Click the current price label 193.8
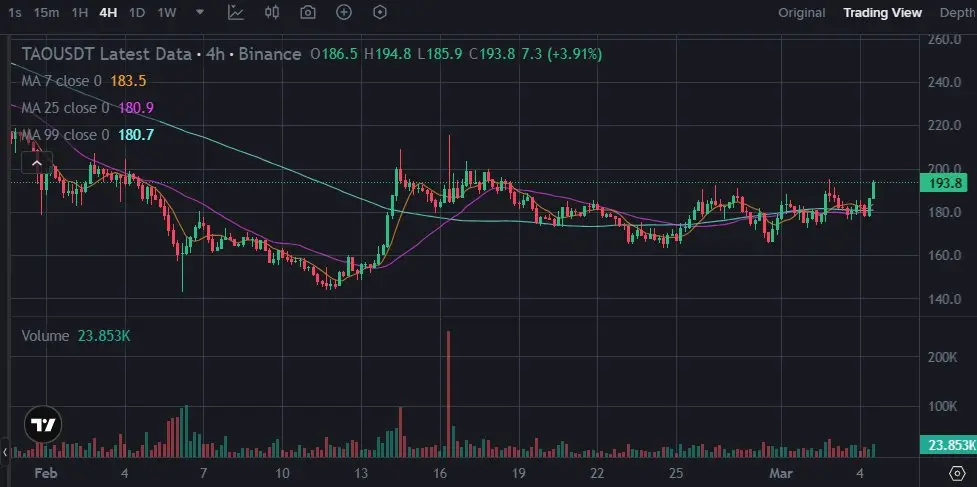The width and height of the screenshot is (977, 487). pyautogui.click(x=945, y=183)
